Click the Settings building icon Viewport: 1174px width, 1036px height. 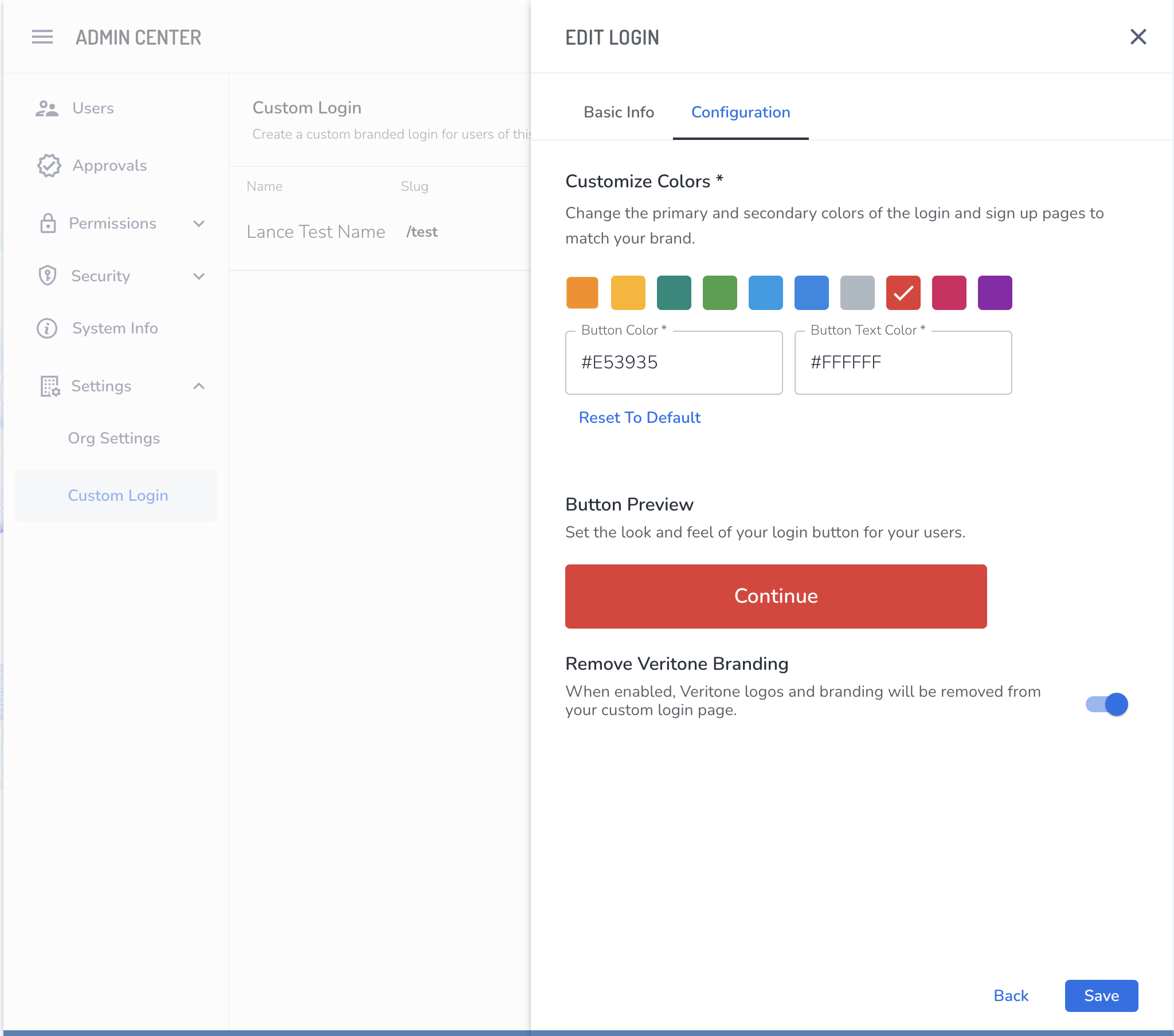click(48, 386)
